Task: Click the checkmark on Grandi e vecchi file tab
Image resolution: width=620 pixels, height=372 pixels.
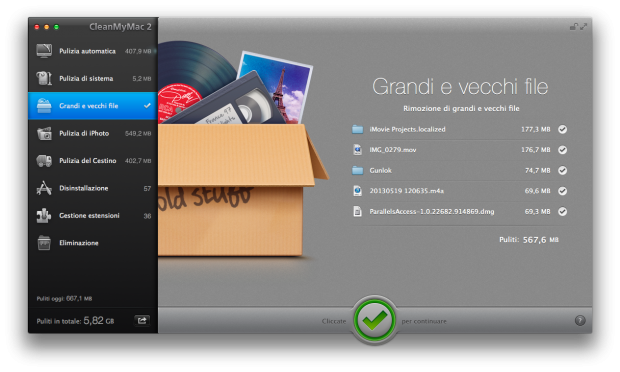Action: click(147, 106)
